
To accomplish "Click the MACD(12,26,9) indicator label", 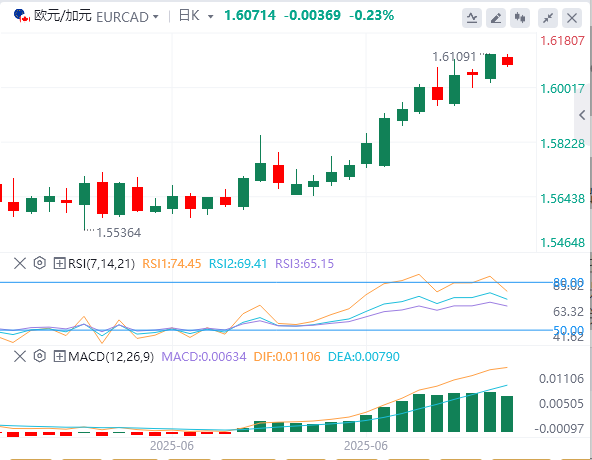I will (111, 357).
